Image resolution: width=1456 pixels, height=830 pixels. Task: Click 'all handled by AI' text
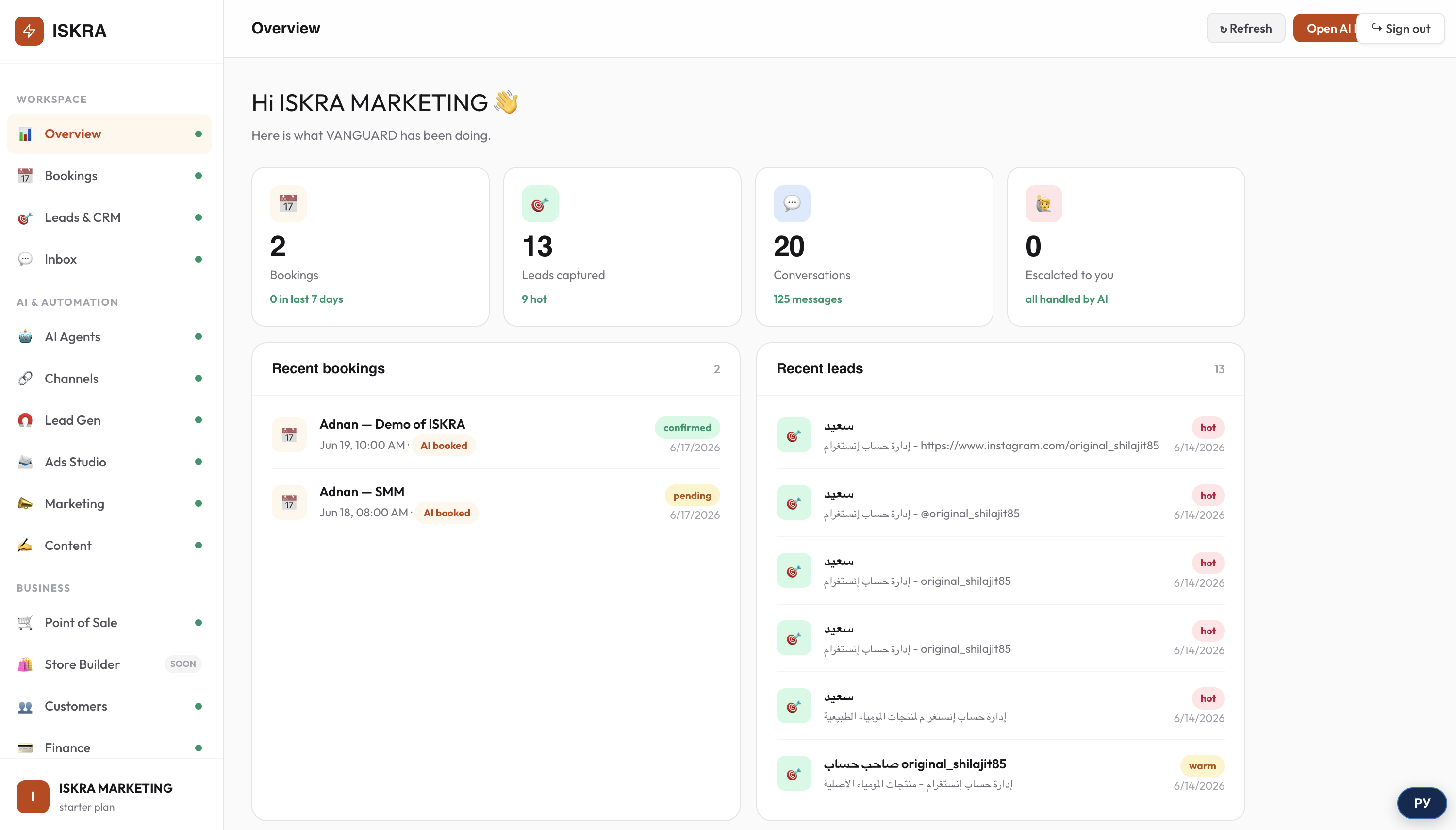point(1066,299)
